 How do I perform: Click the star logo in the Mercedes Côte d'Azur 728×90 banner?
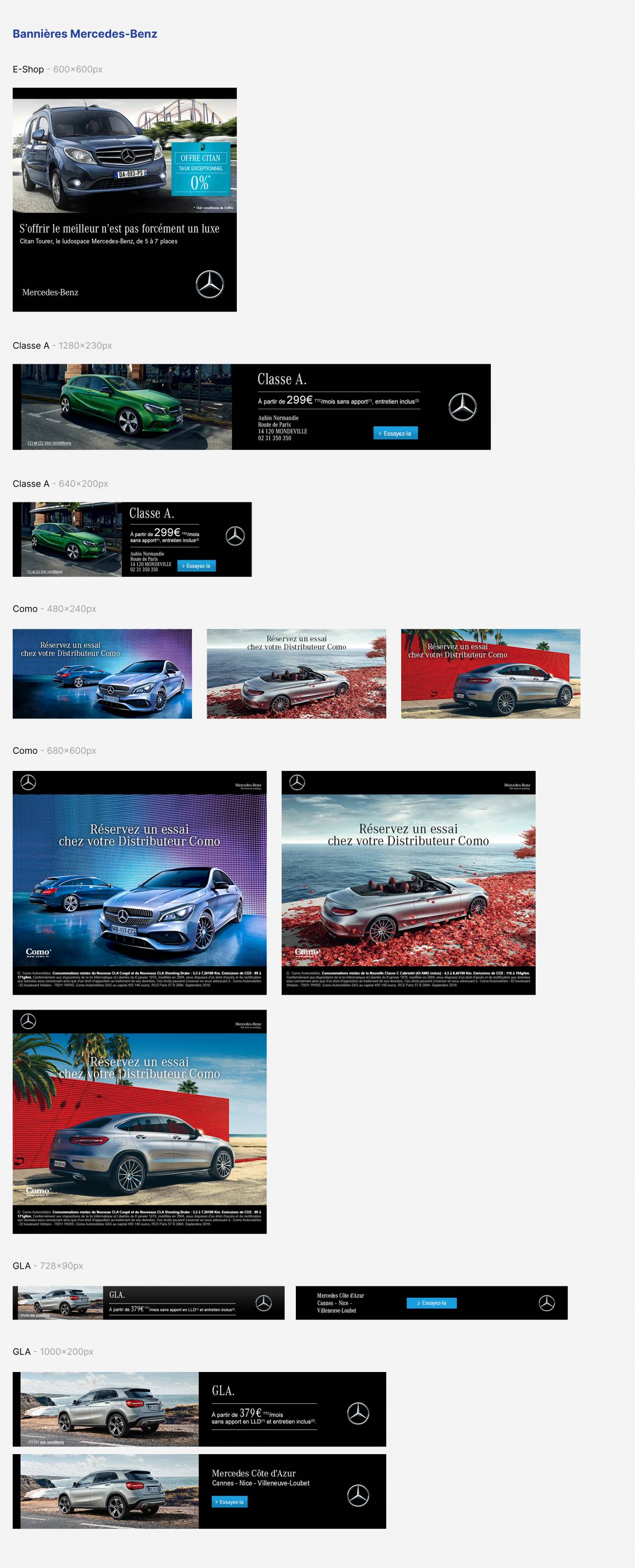tap(546, 1302)
